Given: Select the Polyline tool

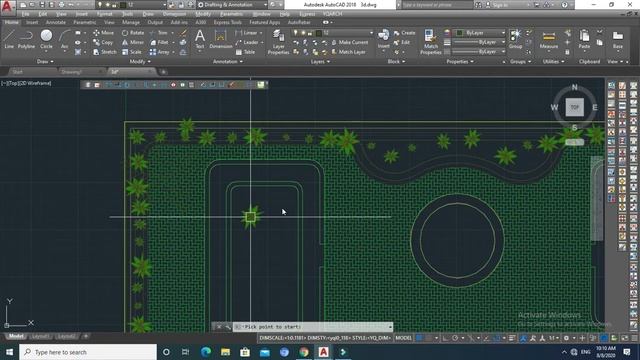Looking at the screenshot, I should tap(26, 39).
